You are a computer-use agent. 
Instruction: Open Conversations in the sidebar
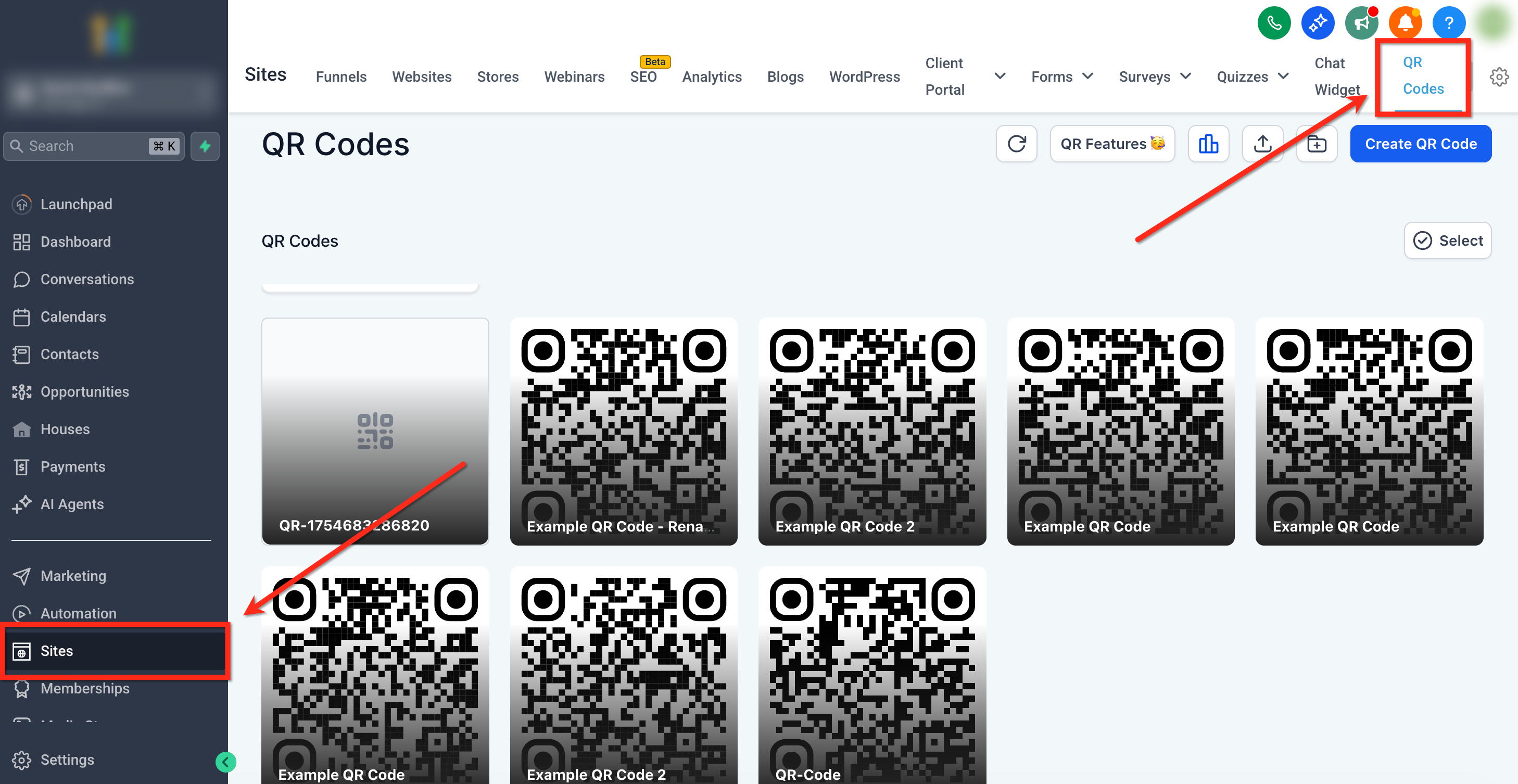(86, 280)
